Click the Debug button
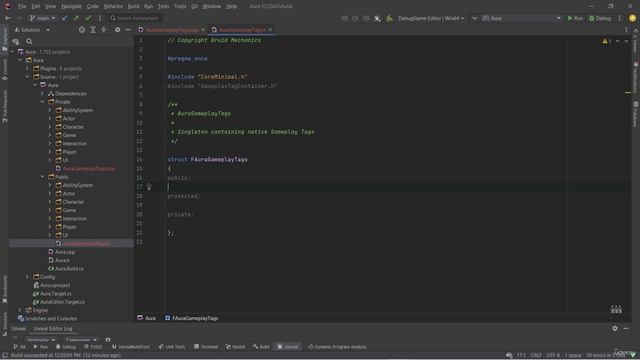The width and height of the screenshot is (640, 360). 600,18
